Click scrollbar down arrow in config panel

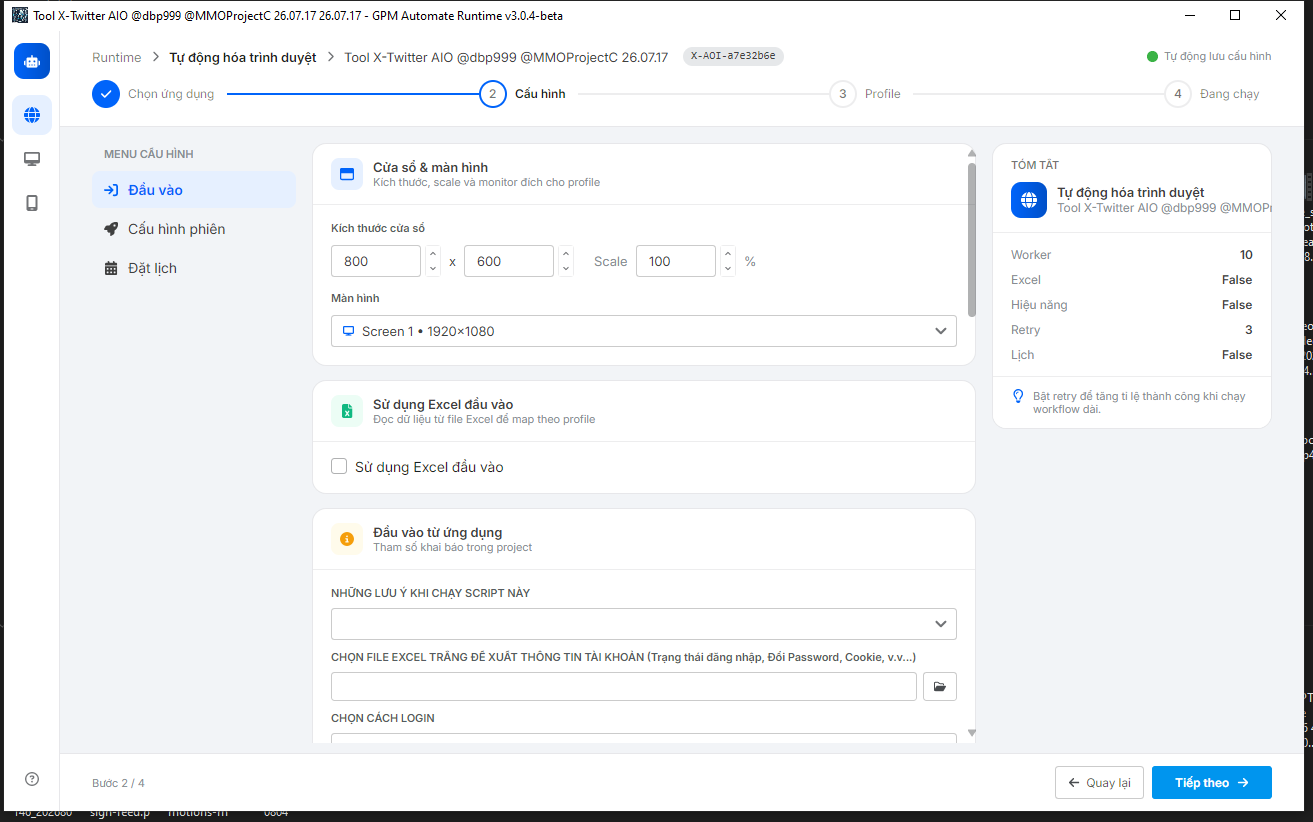point(972,733)
